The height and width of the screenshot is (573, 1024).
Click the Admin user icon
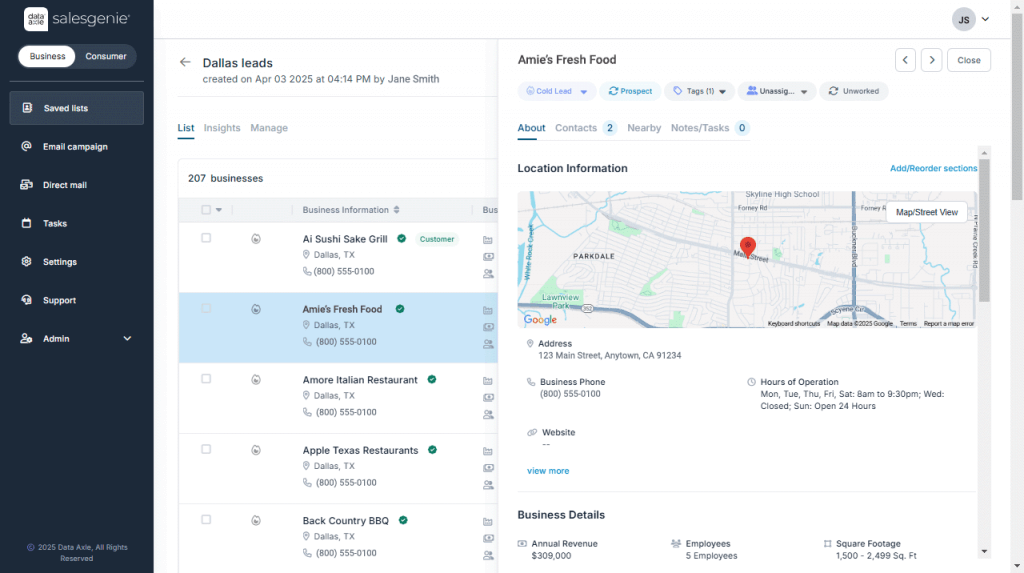tap(26, 338)
